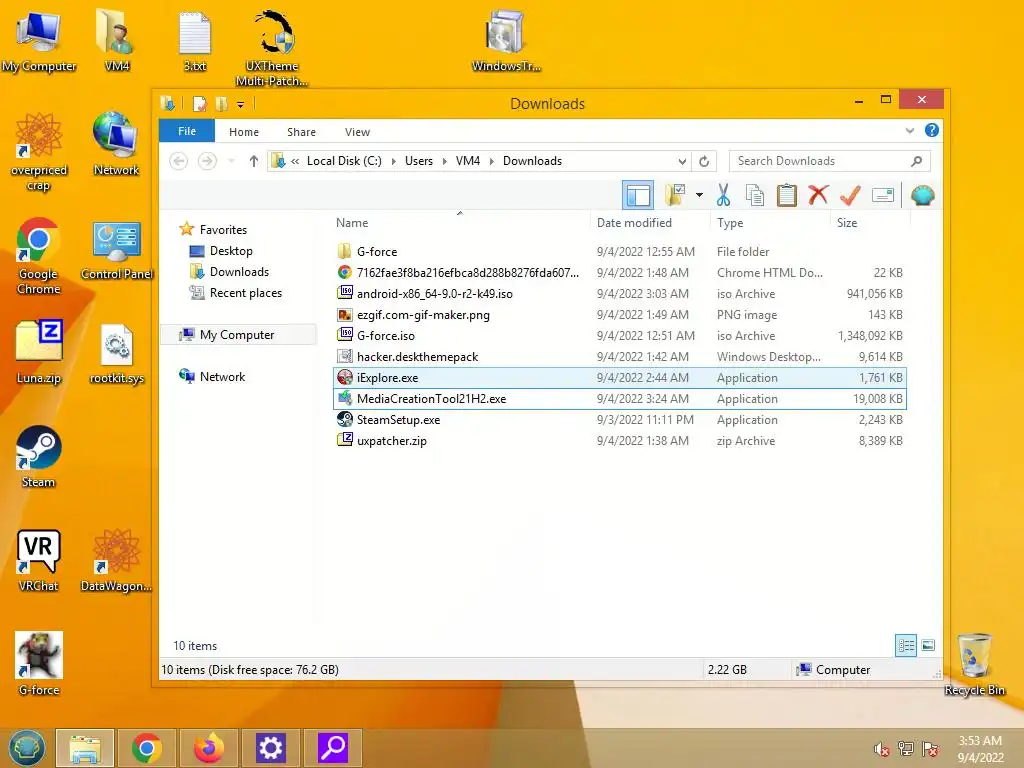Select the VRChat desktop shortcut
This screenshot has height=768, width=1024.
[x=38, y=560]
